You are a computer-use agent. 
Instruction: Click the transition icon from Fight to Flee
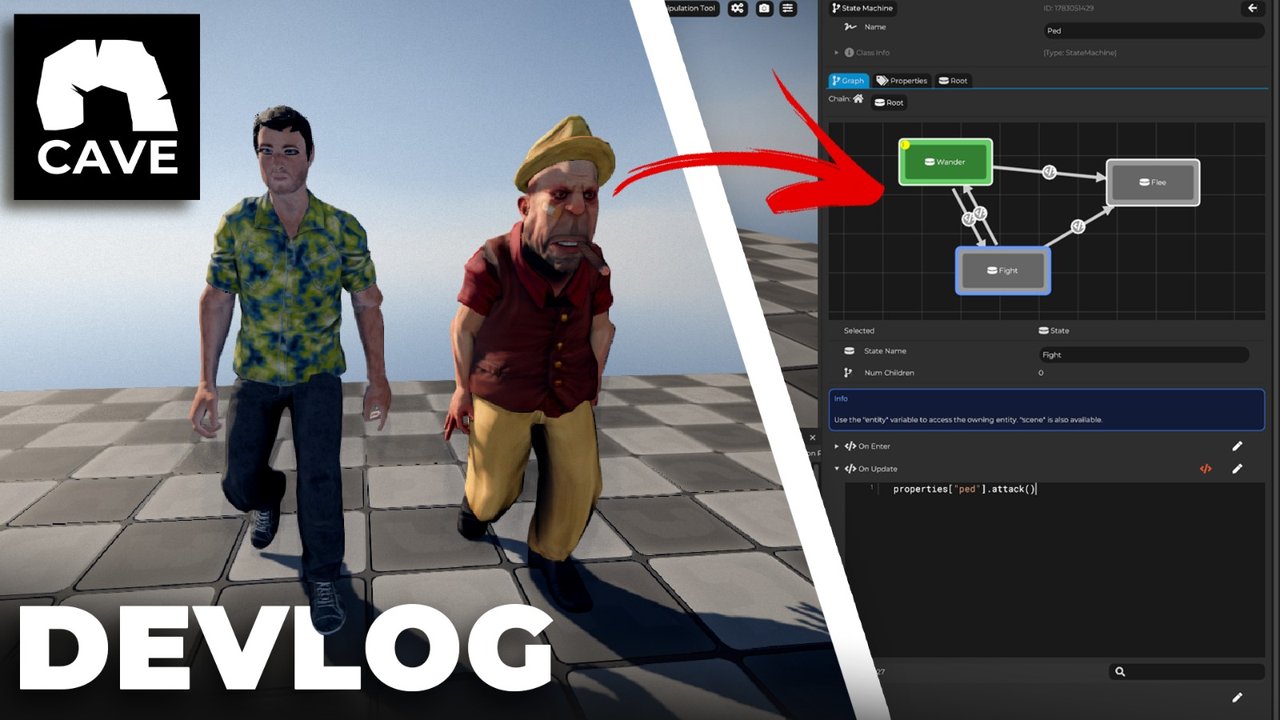(x=1078, y=226)
